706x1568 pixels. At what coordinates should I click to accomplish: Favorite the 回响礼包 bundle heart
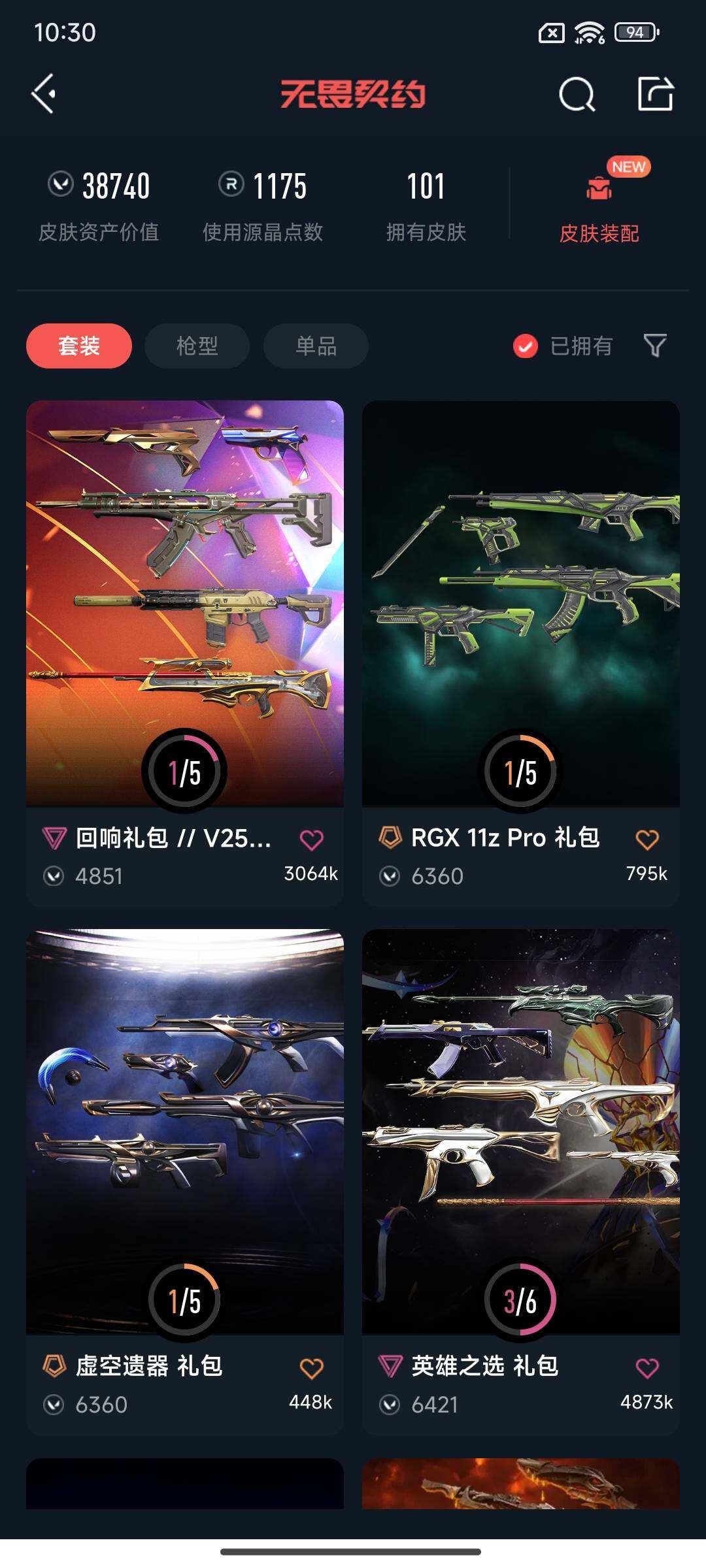311,840
